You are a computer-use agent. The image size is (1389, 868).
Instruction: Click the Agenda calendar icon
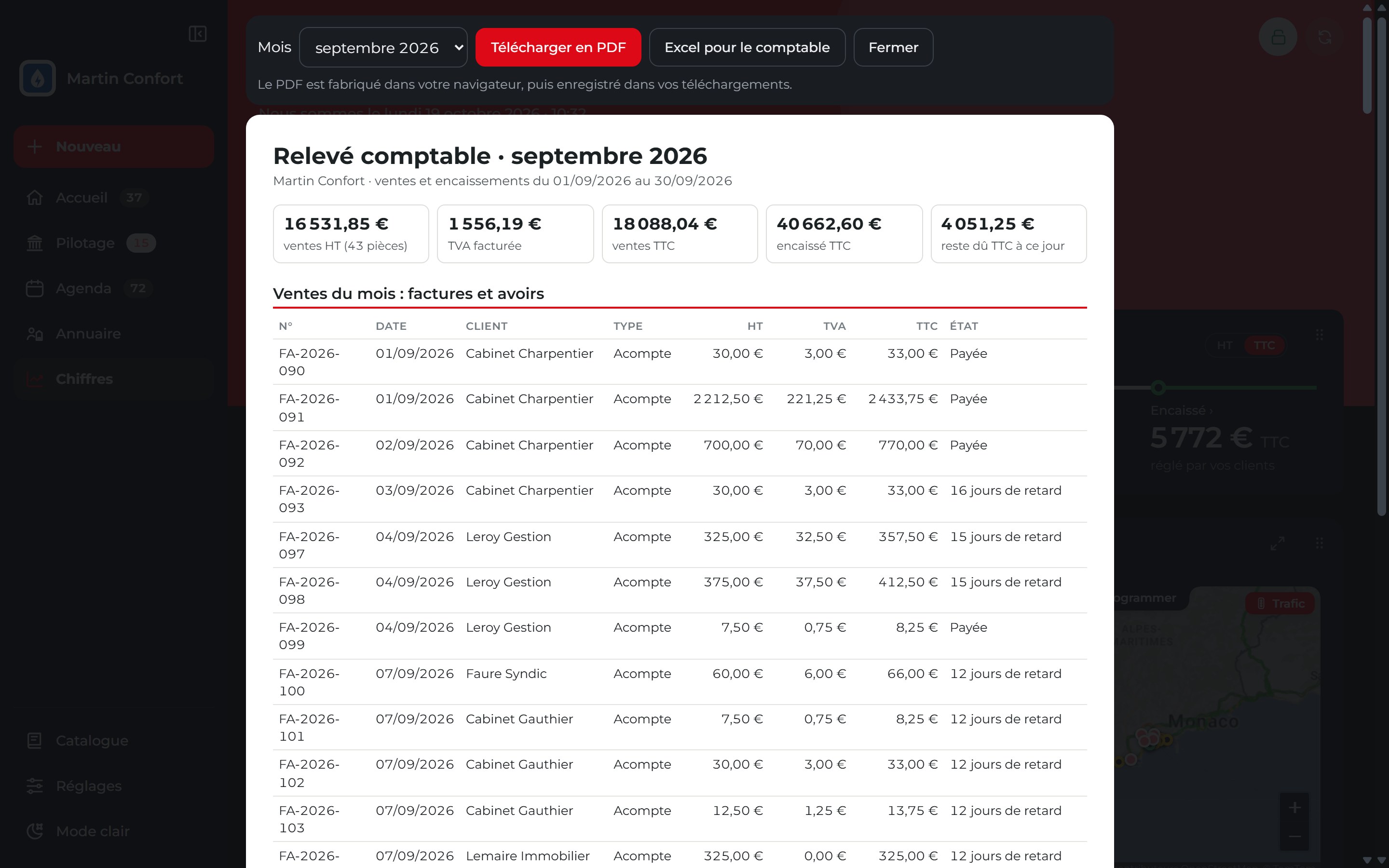(34, 288)
